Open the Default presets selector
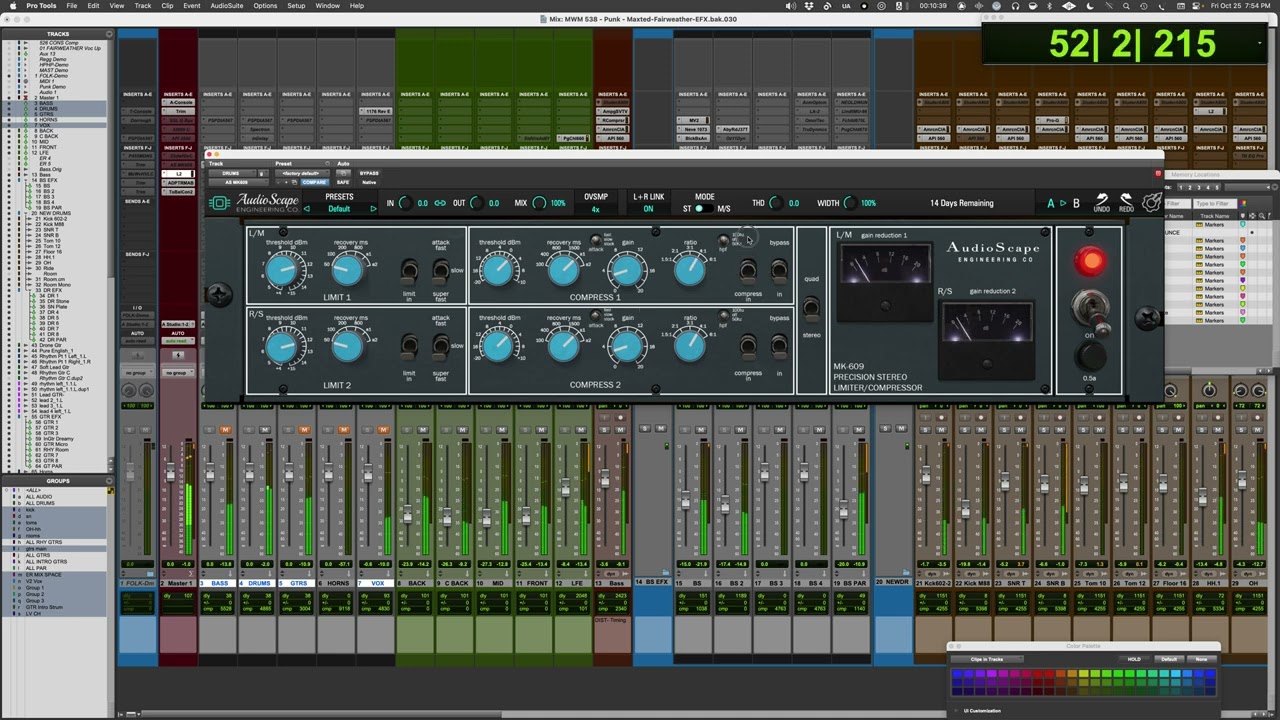1280x720 pixels. coord(340,209)
